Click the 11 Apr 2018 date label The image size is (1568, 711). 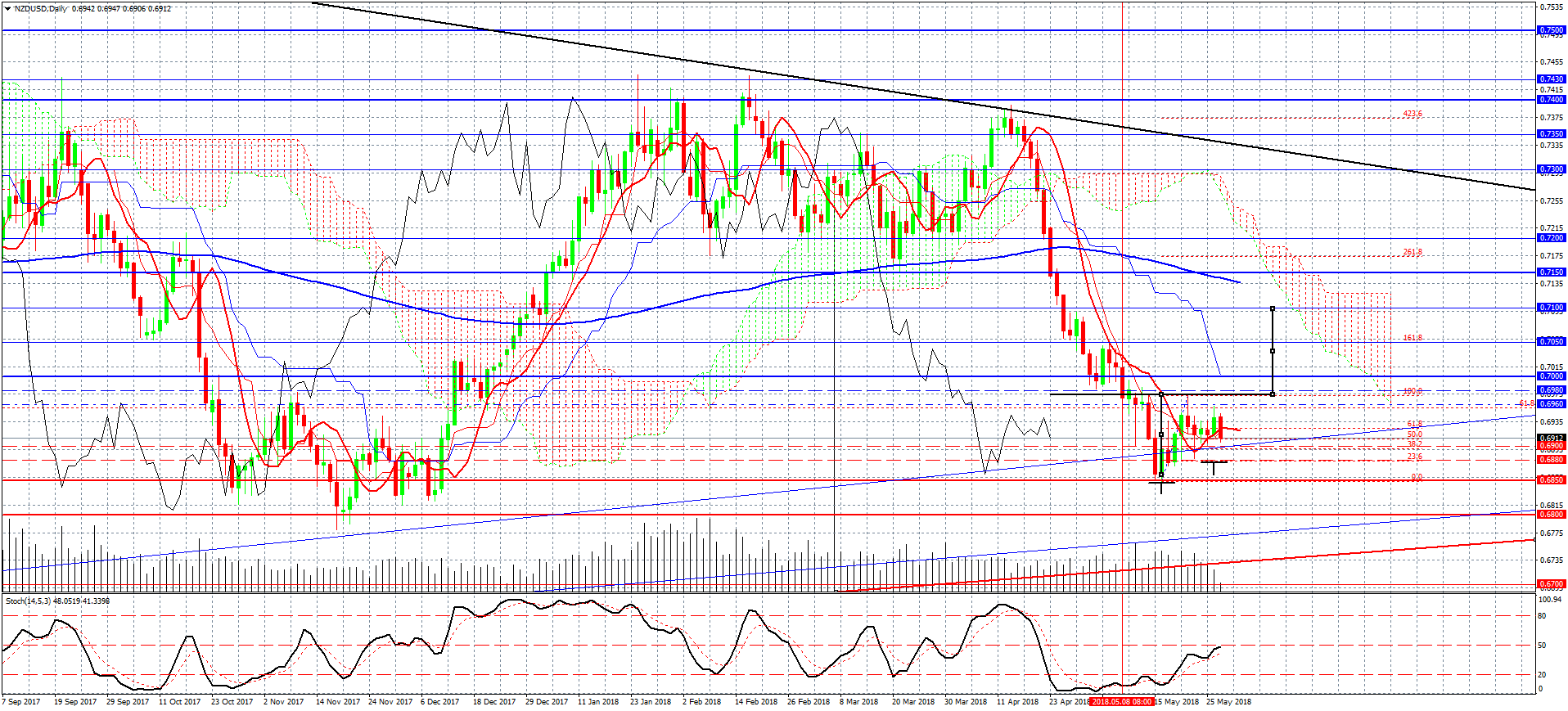(1017, 701)
